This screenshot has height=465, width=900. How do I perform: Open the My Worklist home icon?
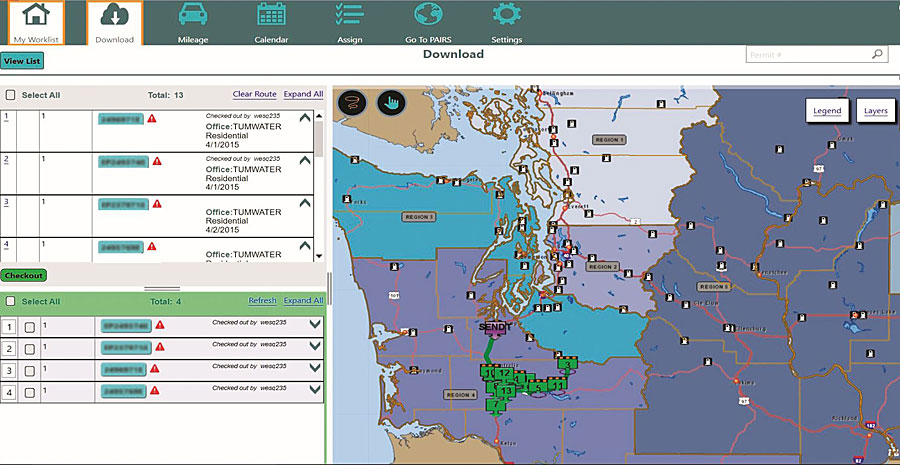point(36,14)
